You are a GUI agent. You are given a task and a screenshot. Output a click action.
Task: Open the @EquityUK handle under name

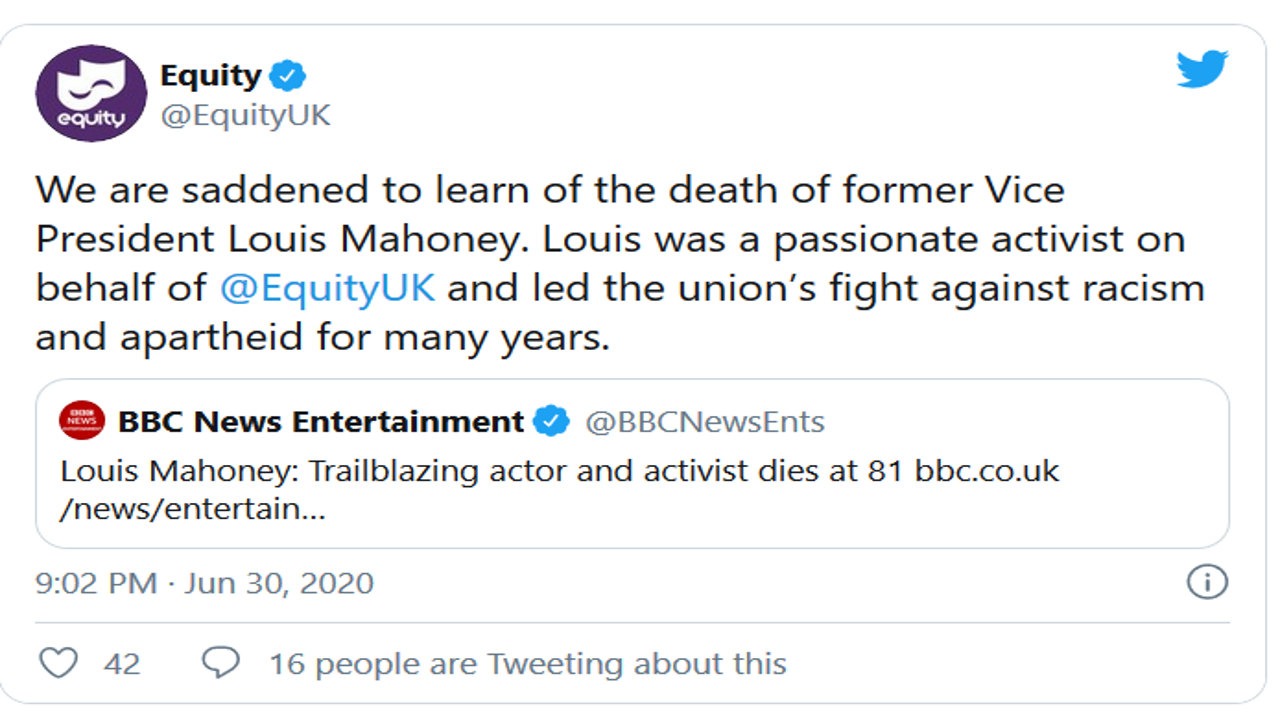click(245, 116)
